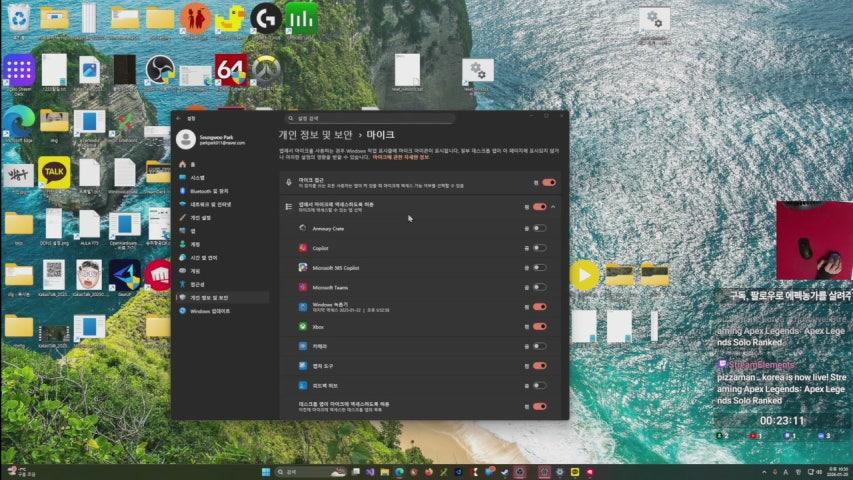Open the red 64 desktop icon
This screenshot has width=853, height=480.
coord(231,71)
